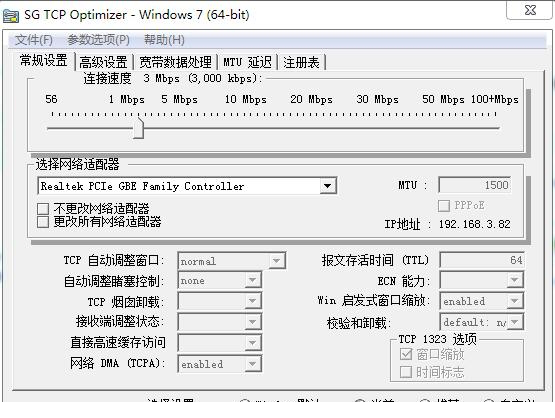Click the 10 Mbps speed label
555x418 pixels.
[246, 99]
